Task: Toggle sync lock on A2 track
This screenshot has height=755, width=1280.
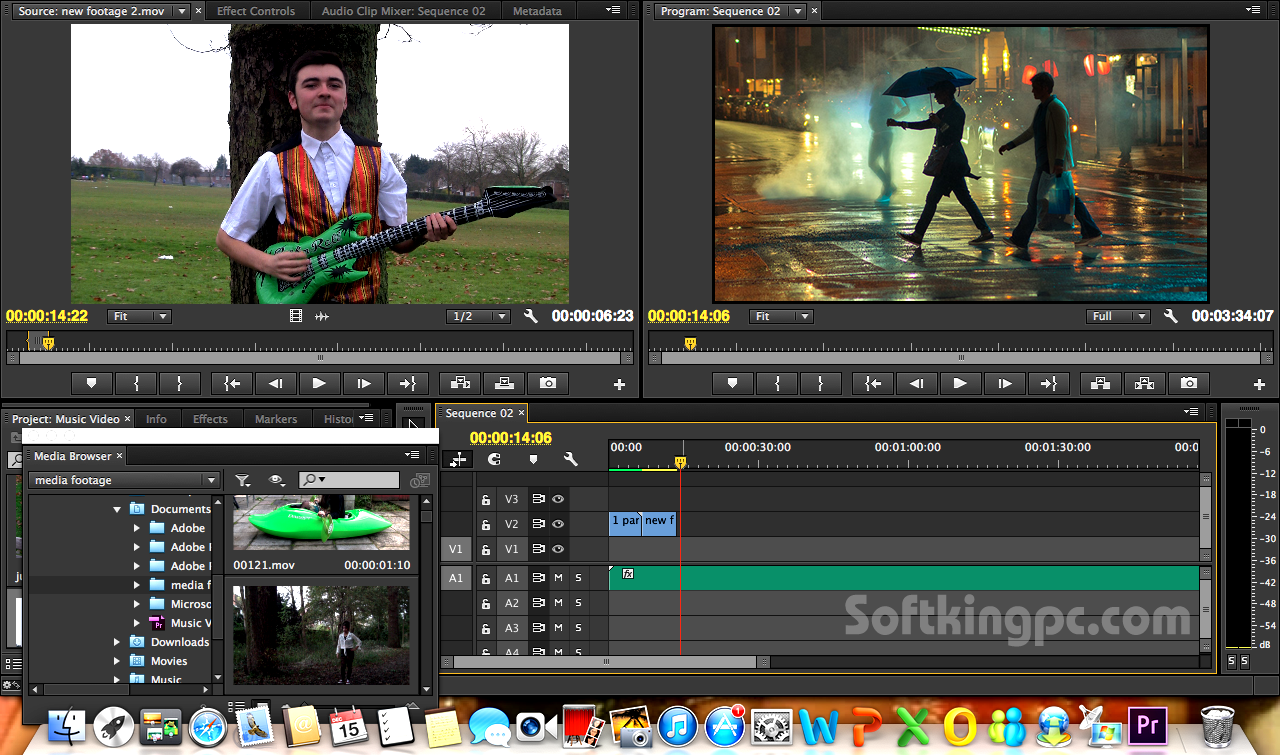Action: point(538,603)
